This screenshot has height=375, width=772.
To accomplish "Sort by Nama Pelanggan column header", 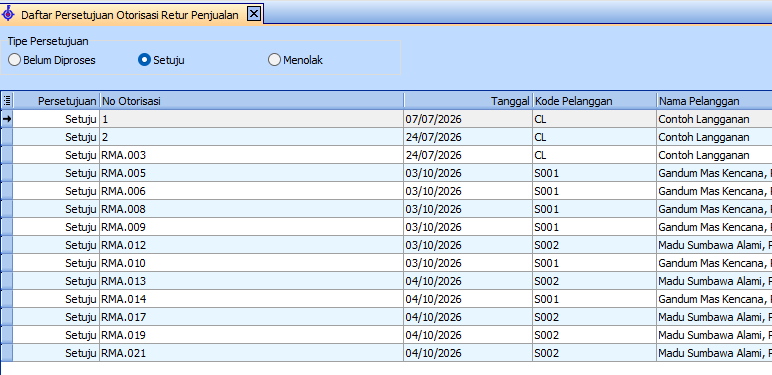I will click(714, 101).
